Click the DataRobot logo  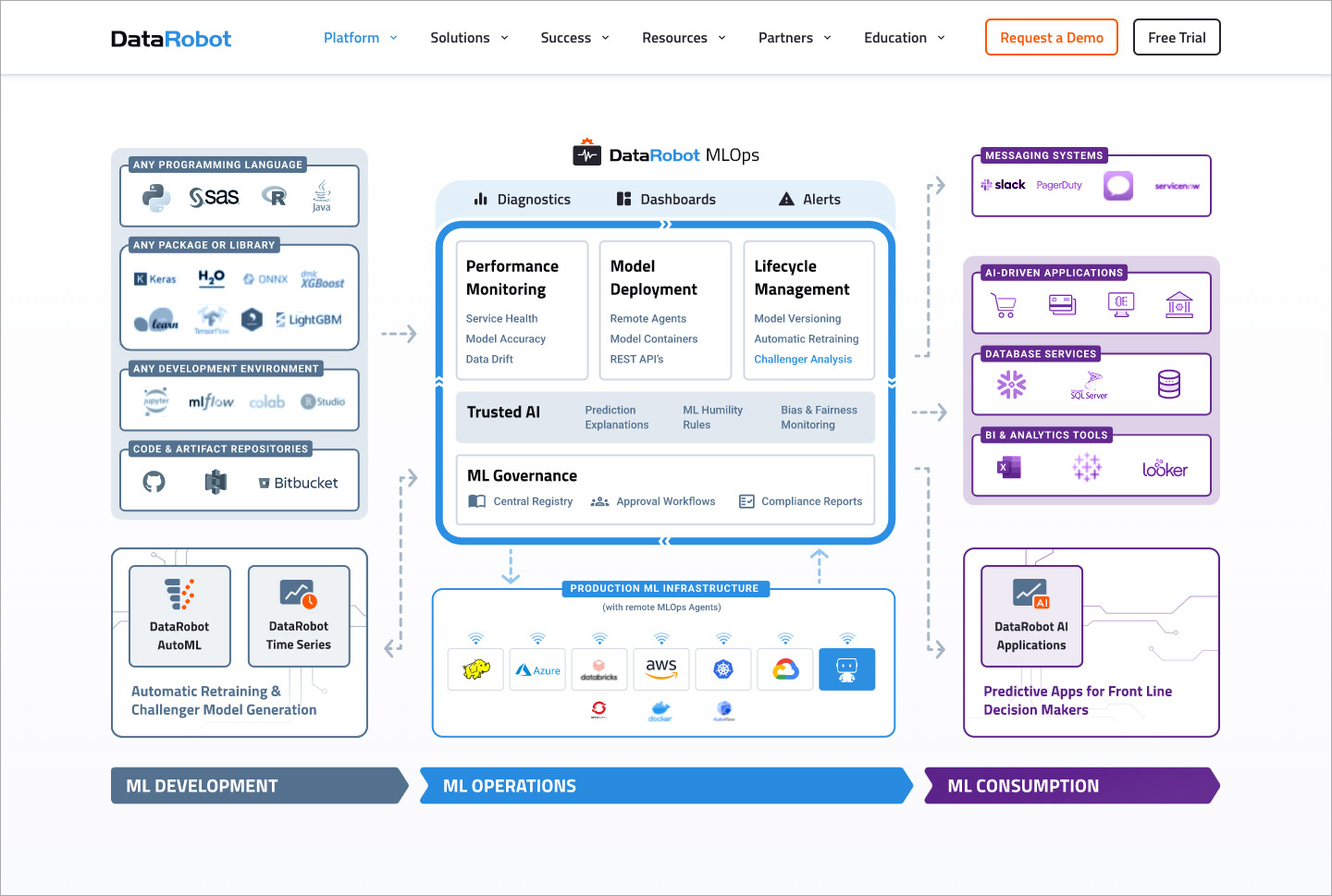click(171, 38)
